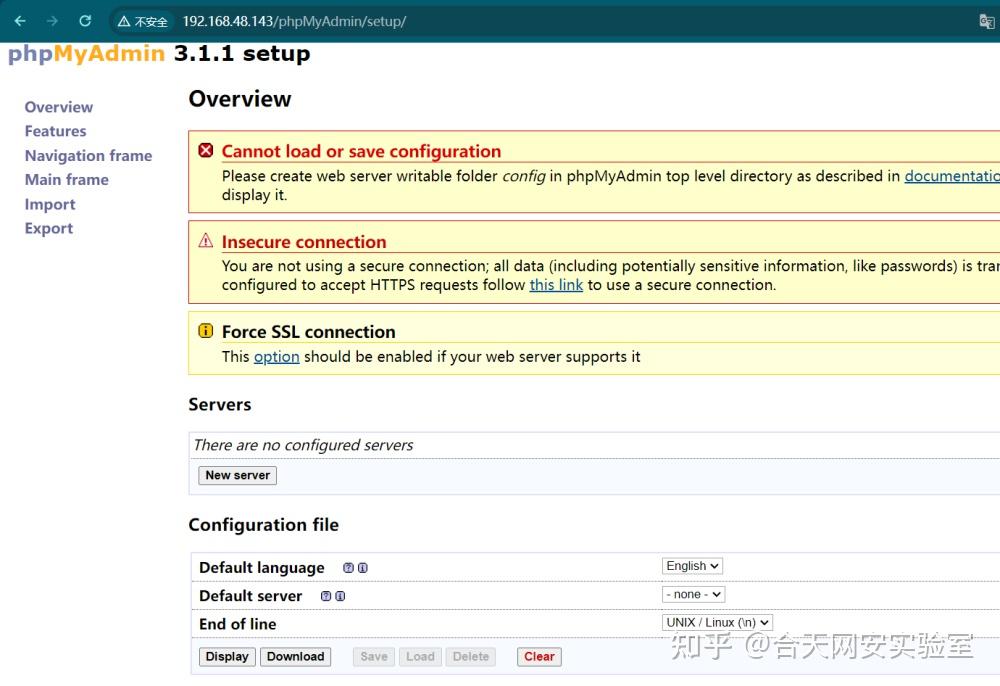Click the New server button

click(x=237, y=475)
